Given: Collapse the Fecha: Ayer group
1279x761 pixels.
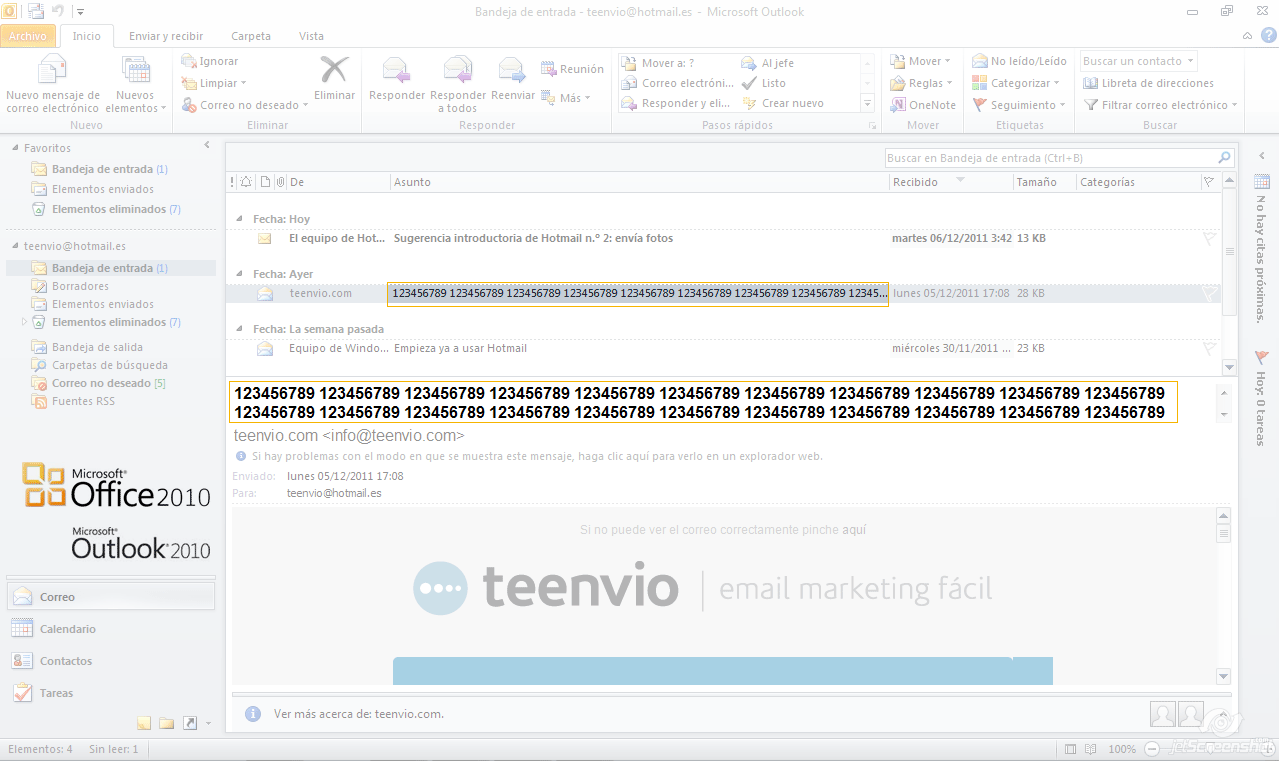Looking at the screenshot, I should (x=239, y=274).
